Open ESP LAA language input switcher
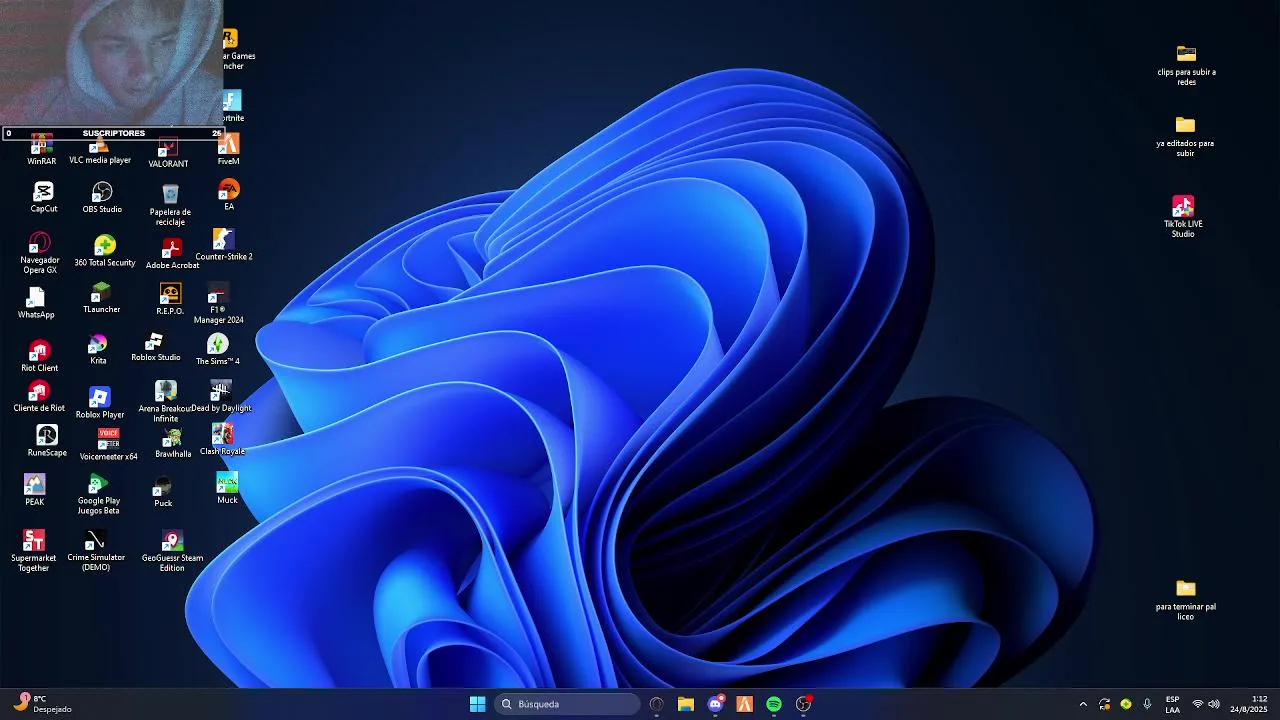Viewport: 1280px width, 720px height. click(1172, 704)
